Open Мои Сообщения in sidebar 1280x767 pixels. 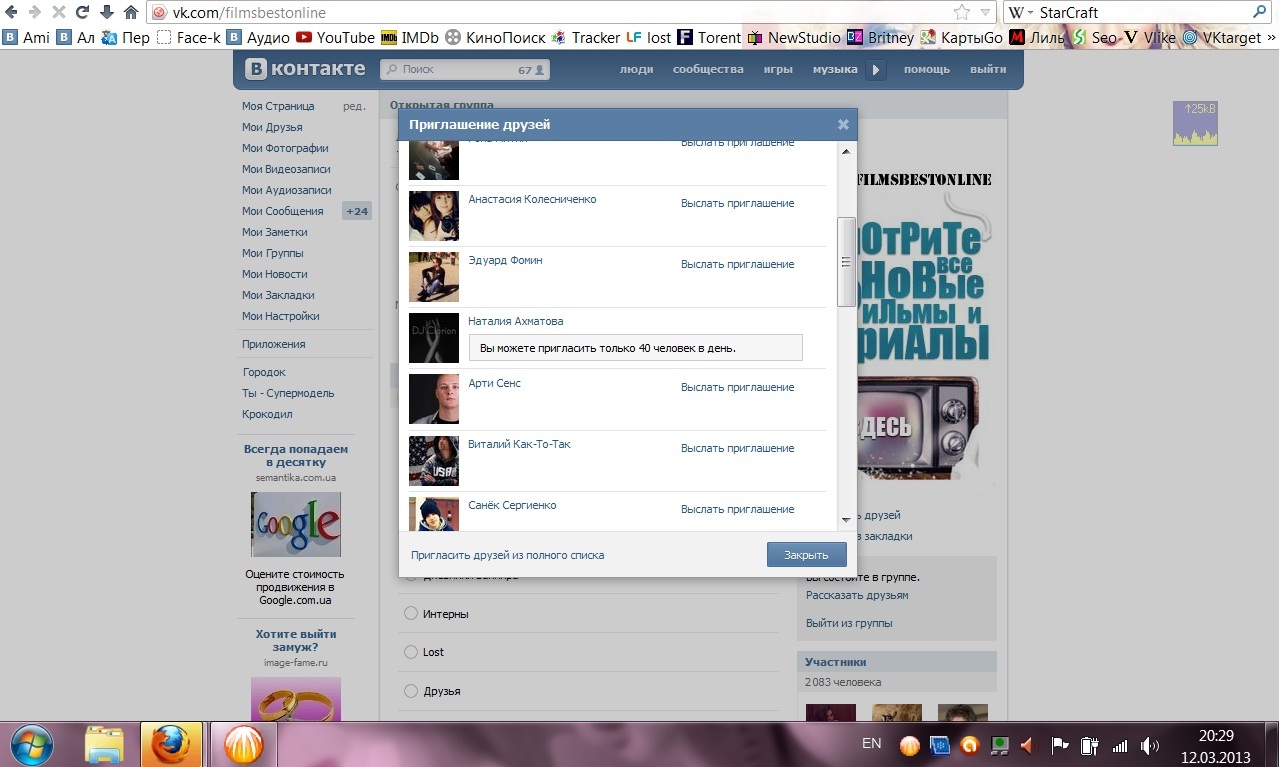tap(283, 211)
